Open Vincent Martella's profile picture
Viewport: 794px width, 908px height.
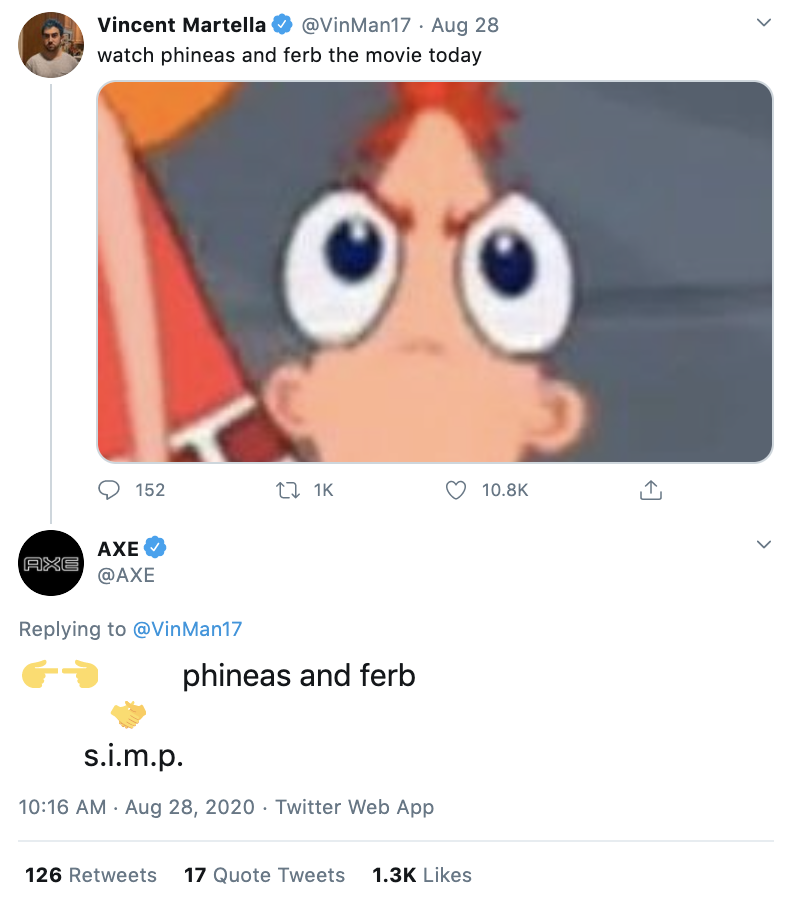click(x=51, y=45)
